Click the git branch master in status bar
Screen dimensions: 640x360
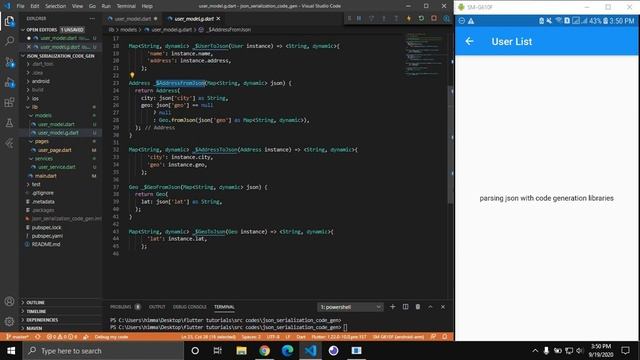click(x=18, y=337)
